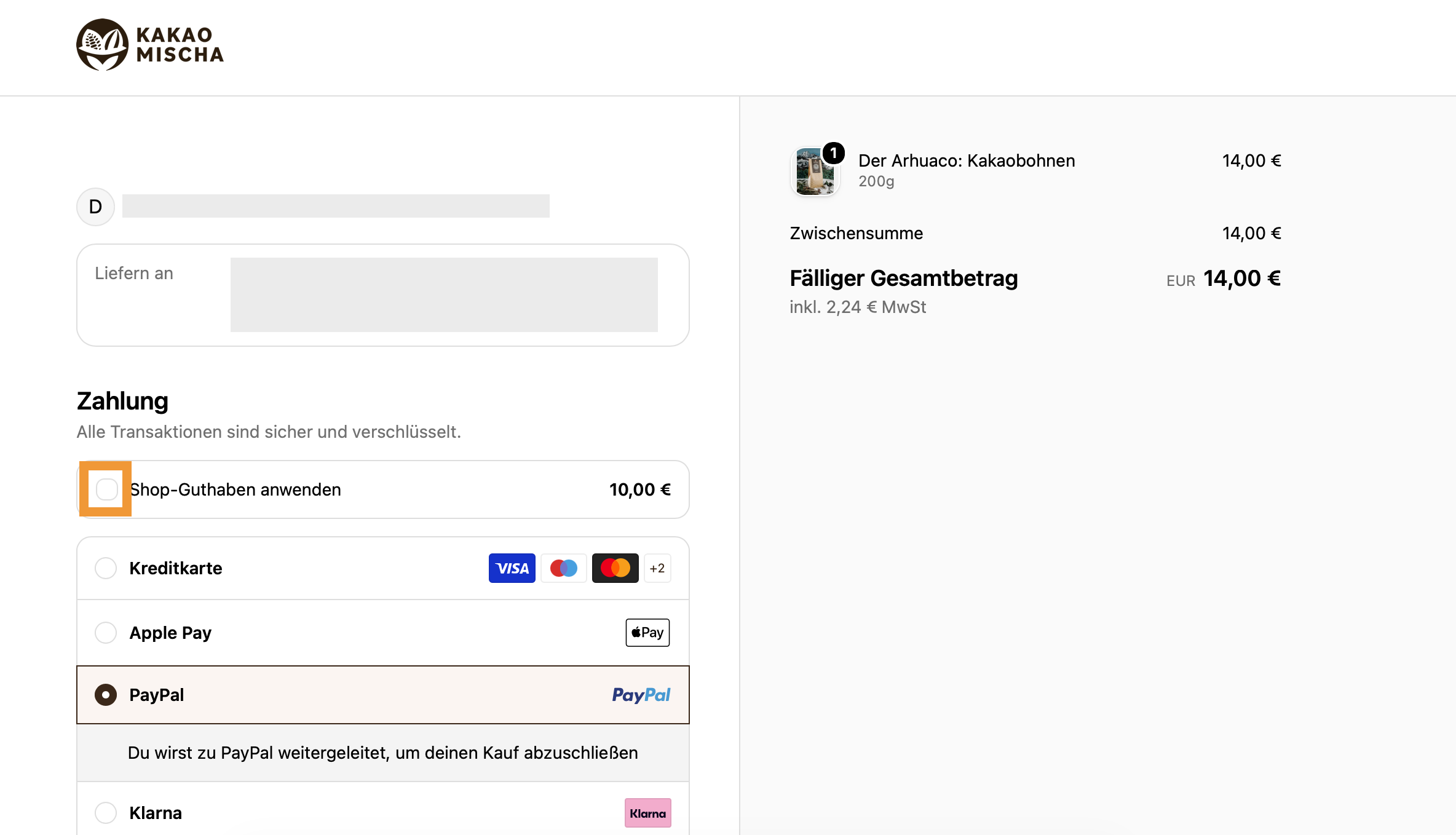Click the pink Klarna badge
1456x835 pixels.
(x=647, y=813)
